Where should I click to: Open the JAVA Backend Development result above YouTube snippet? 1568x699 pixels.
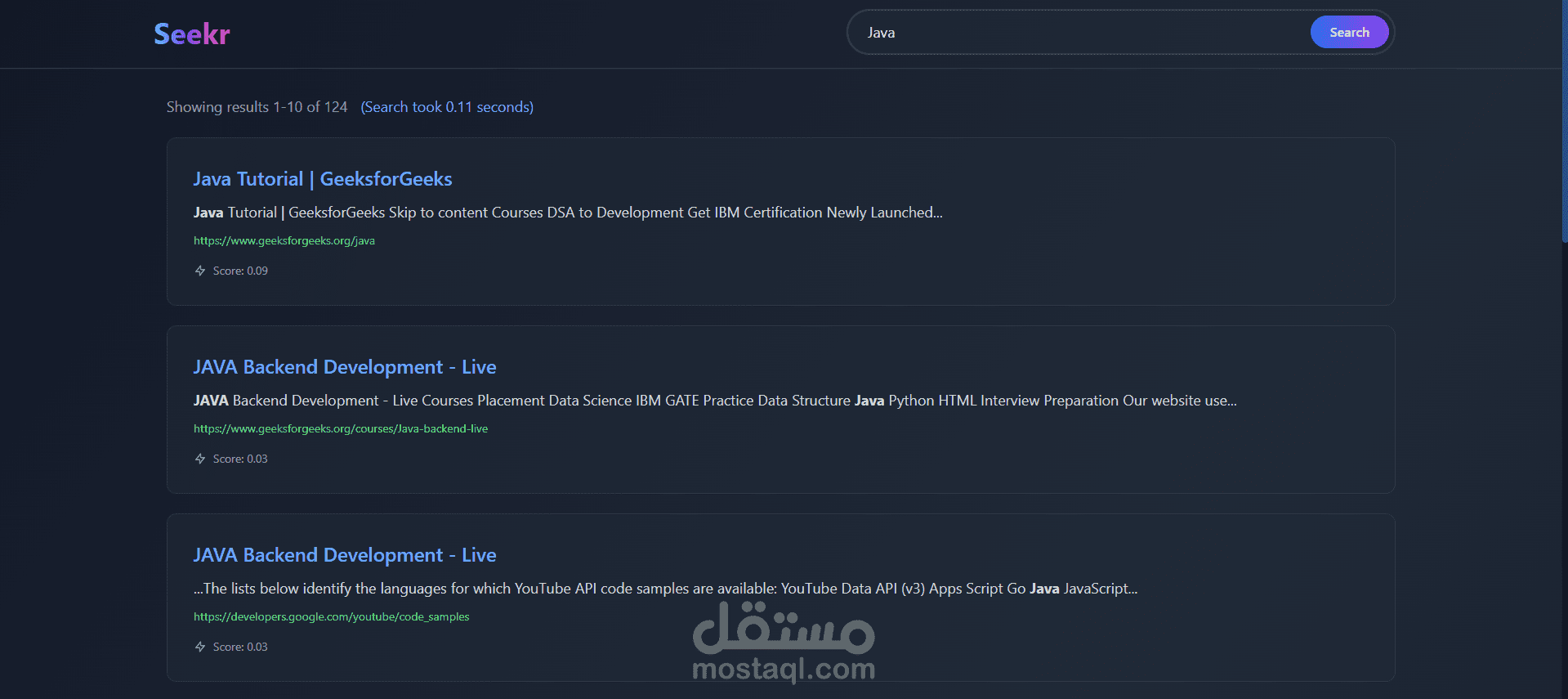click(x=345, y=555)
